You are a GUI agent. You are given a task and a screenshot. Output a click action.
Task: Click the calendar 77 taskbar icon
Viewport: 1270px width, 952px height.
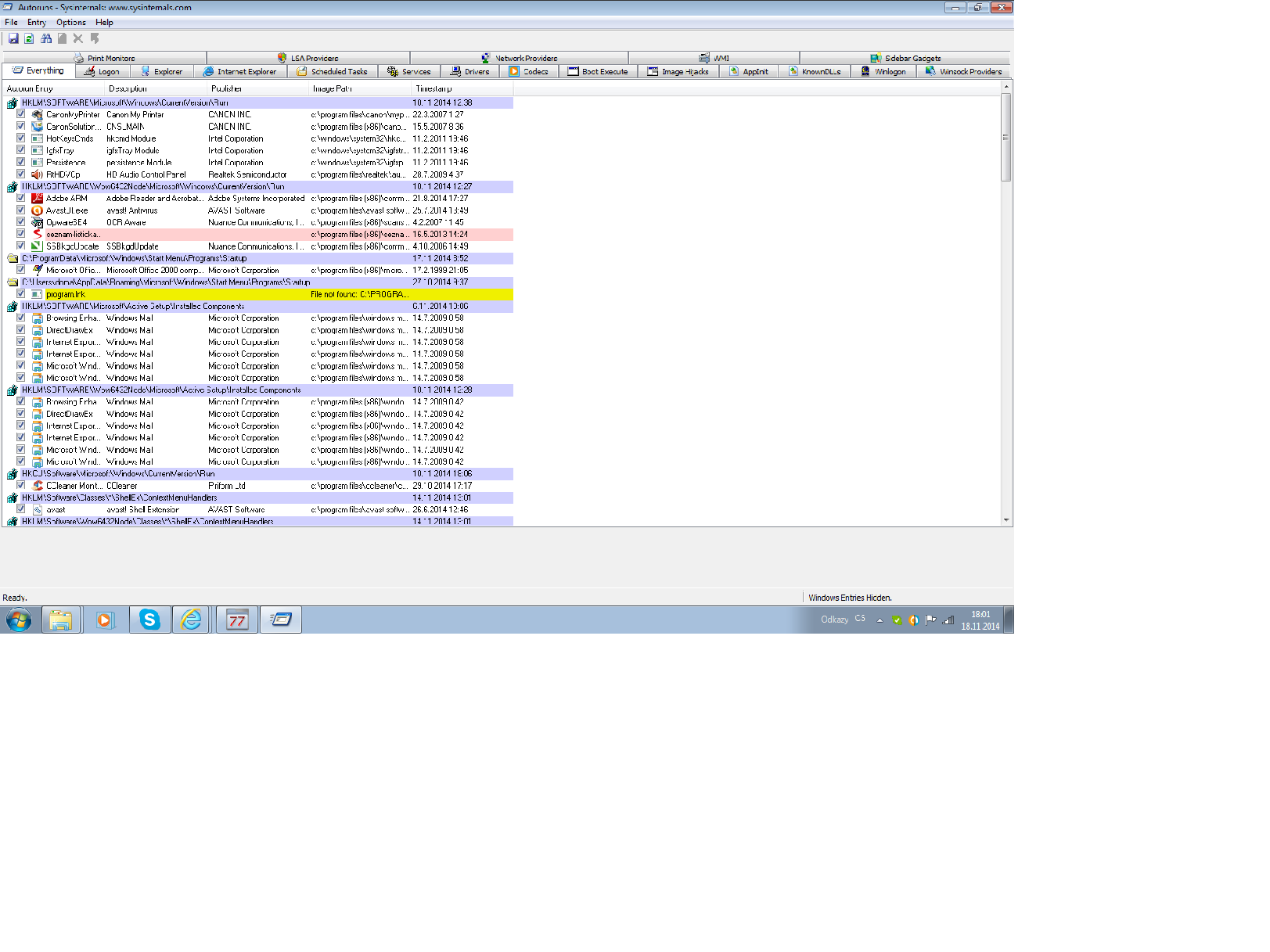[x=236, y=620]
